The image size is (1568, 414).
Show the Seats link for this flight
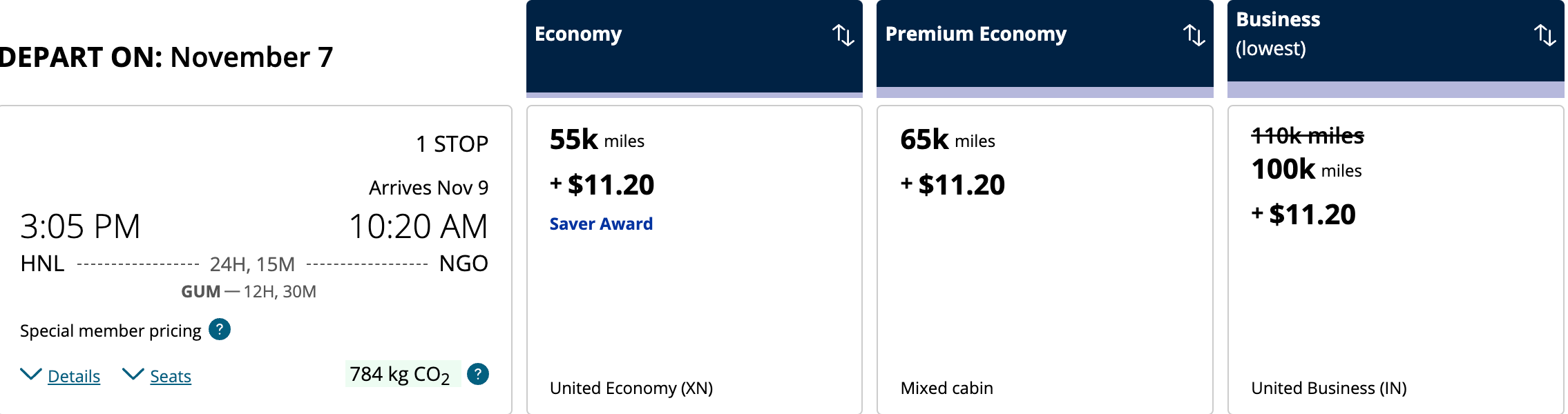tap(171, 376)
